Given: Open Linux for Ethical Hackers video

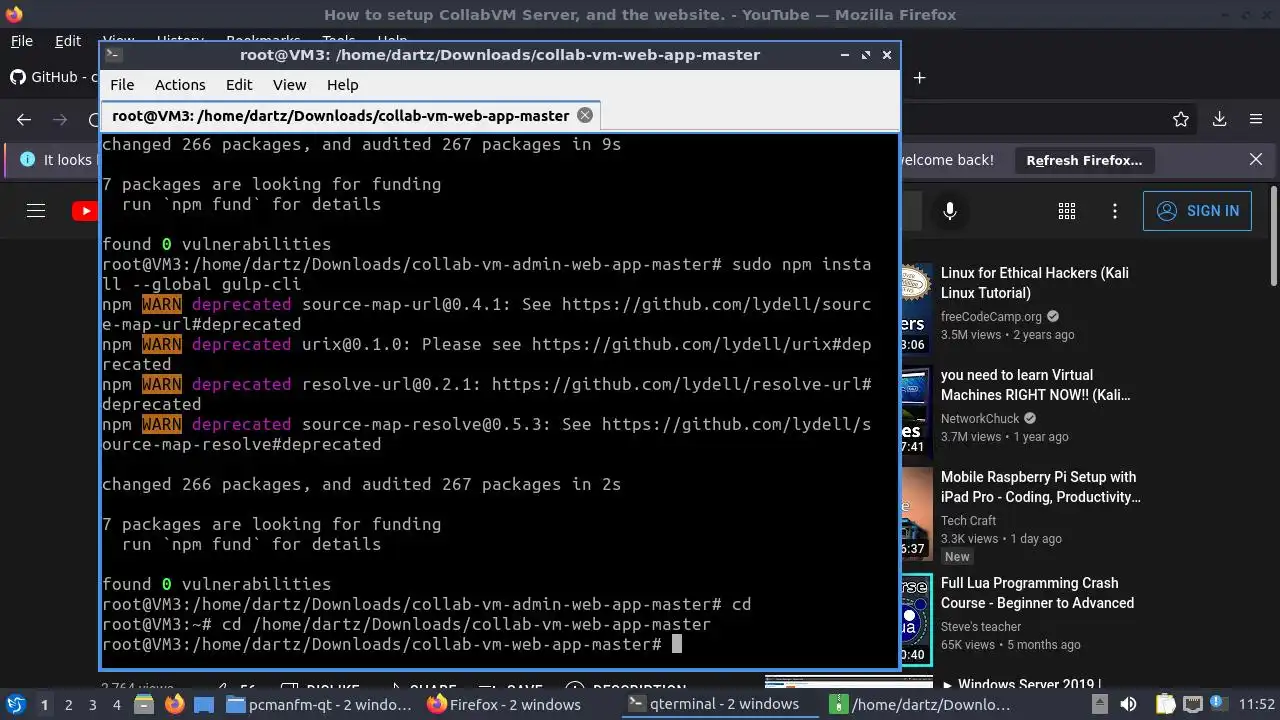Looking at the screenshot, I should (x=1035, y=283).
